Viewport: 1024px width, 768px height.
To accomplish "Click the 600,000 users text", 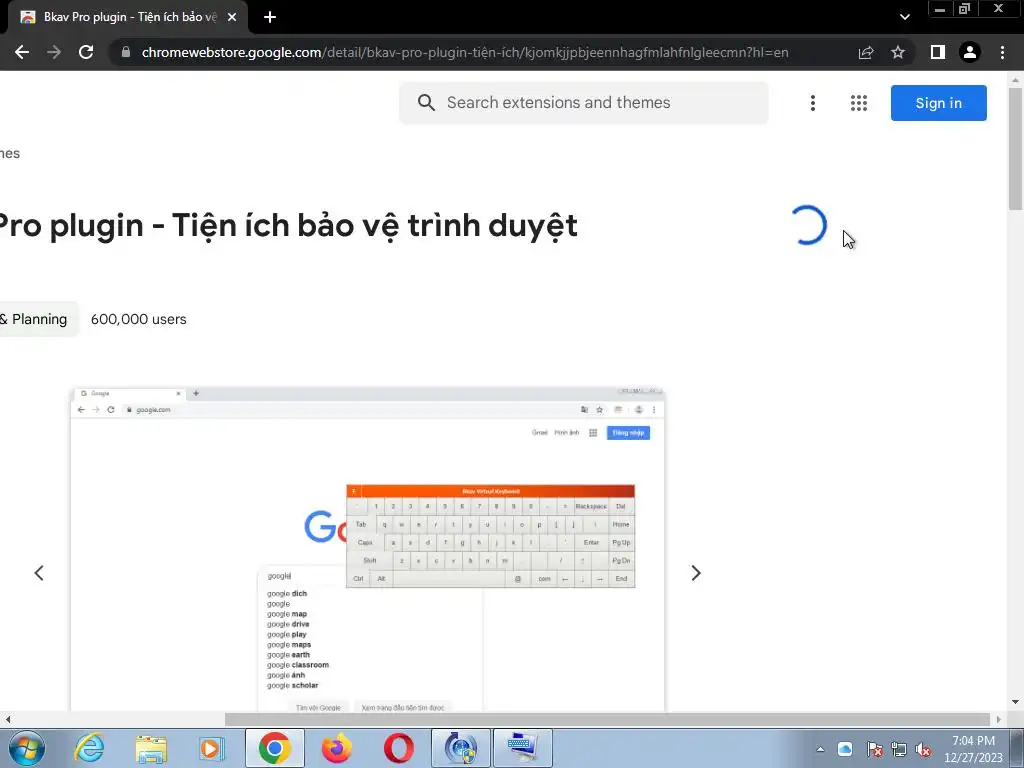I will [138, 319].
